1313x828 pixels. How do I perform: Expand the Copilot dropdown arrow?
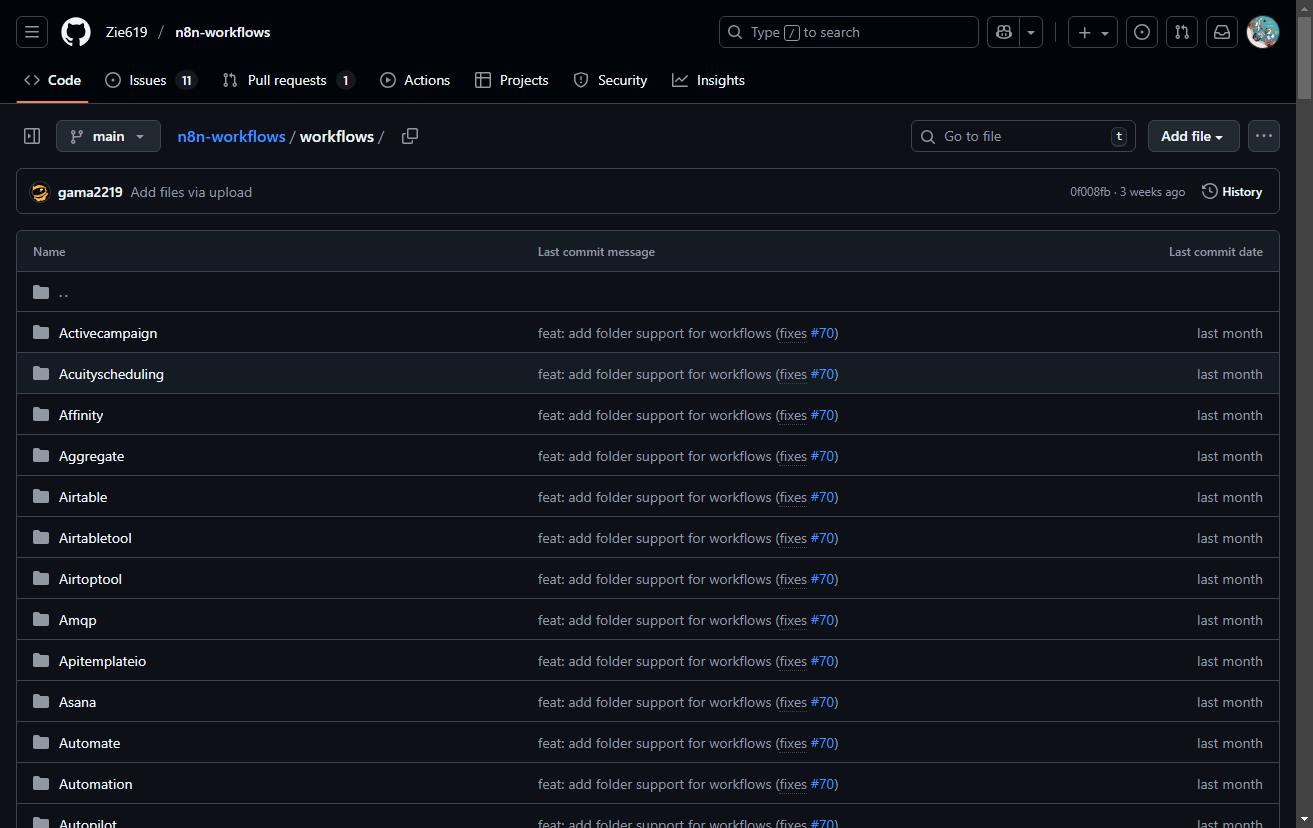tap(1031, 32)
